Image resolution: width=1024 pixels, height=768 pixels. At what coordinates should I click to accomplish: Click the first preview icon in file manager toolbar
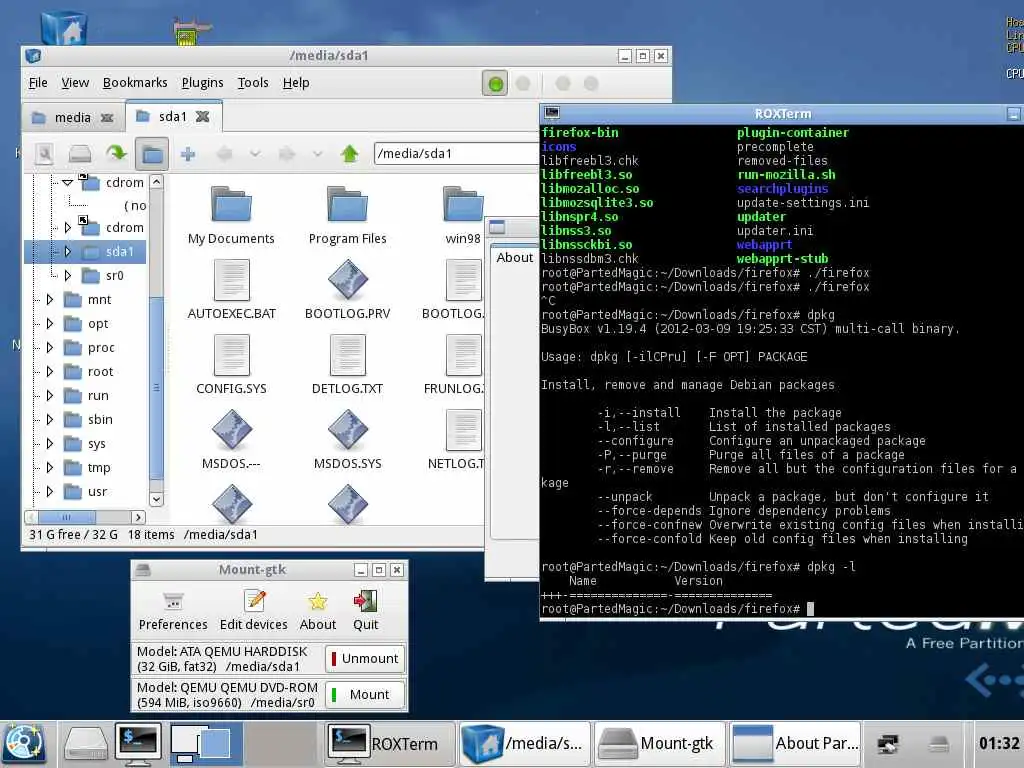(44, 154)
